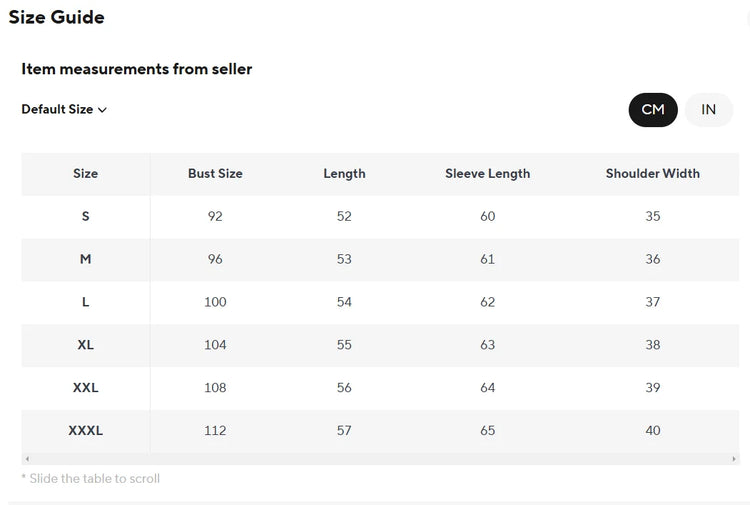Click the Shoulder Width column header

point(652,174)
